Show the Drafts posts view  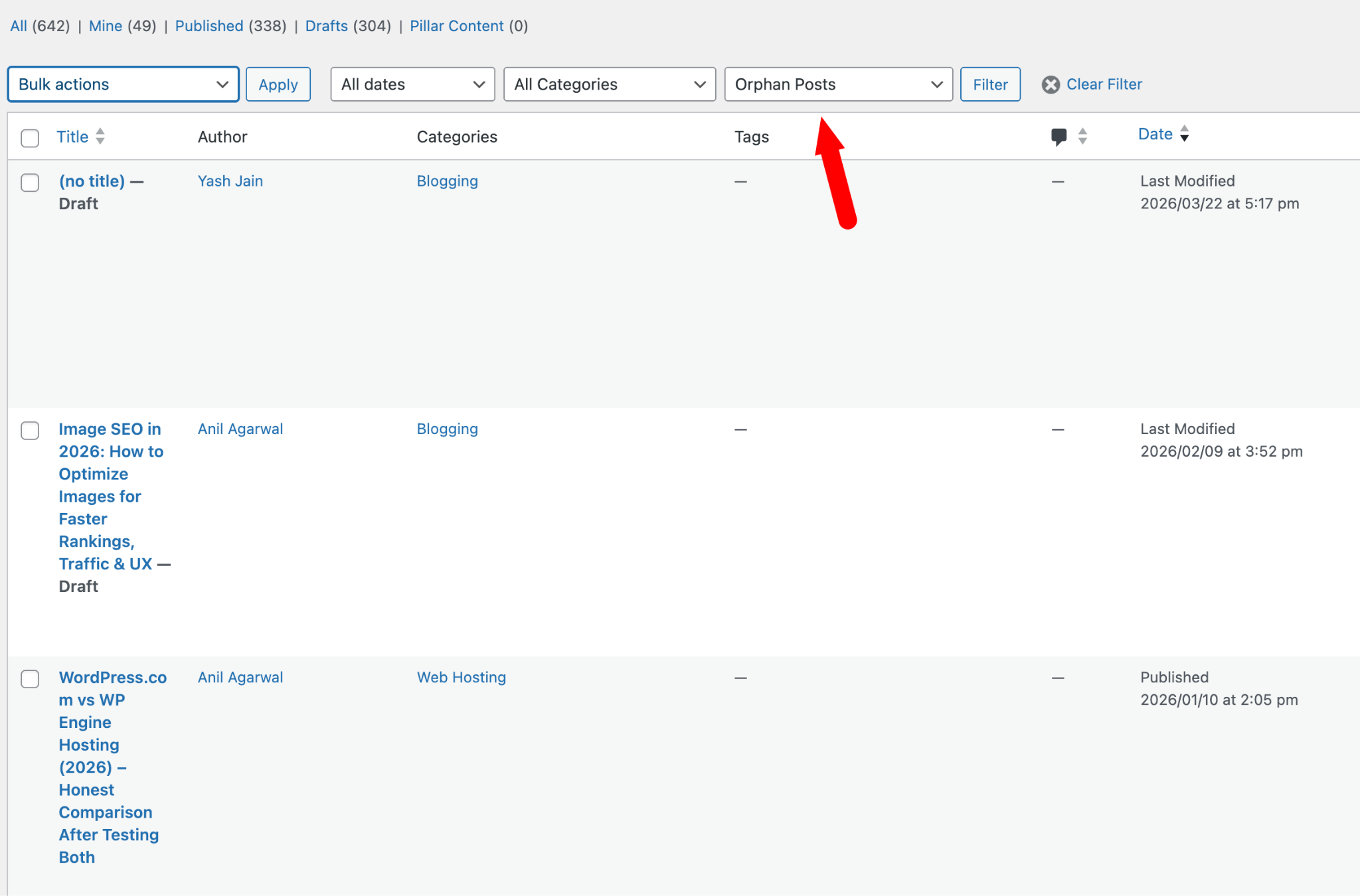326,26
